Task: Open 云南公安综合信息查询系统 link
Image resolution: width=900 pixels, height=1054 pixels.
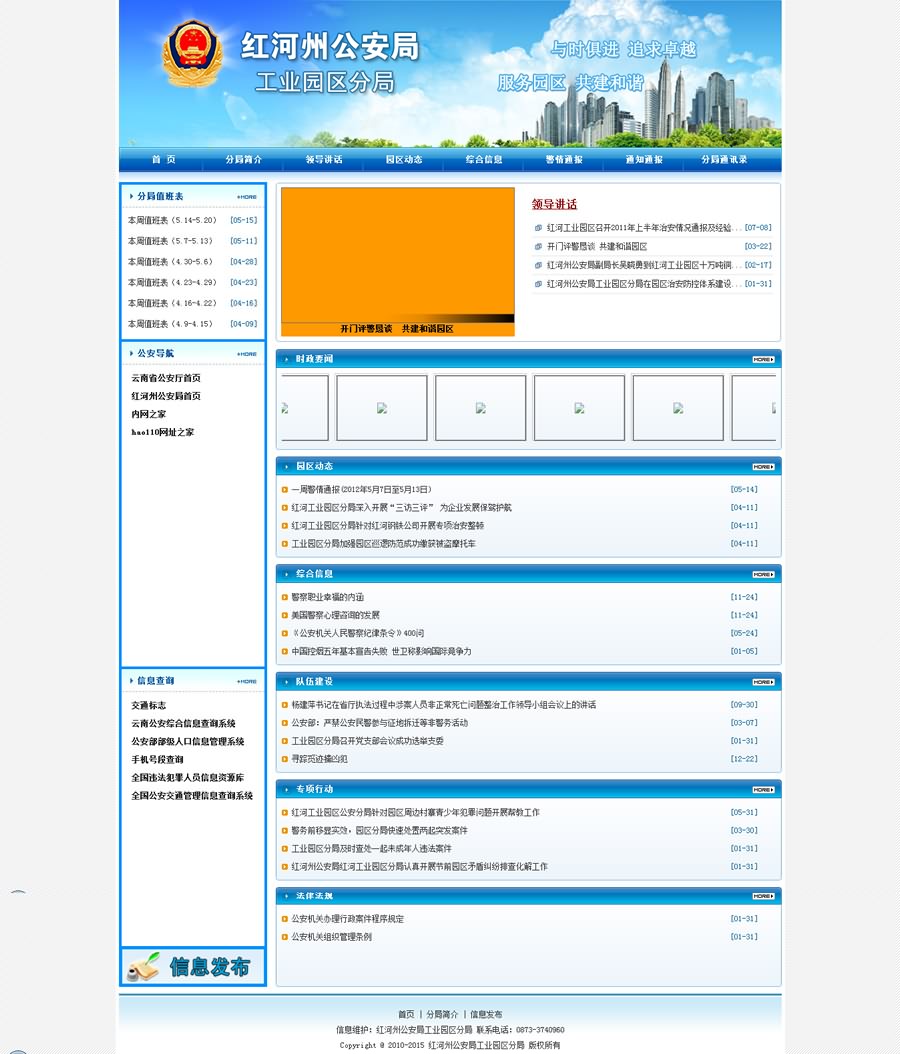Action: pyautogui.click(x=183, y=724)
